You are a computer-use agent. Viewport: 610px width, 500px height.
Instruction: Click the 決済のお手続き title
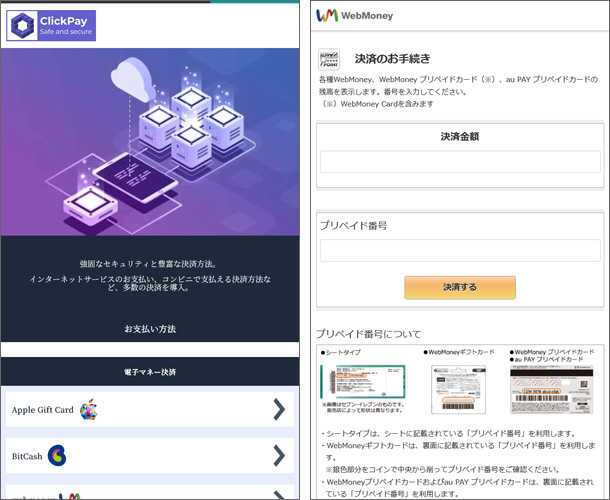point(392,59)
